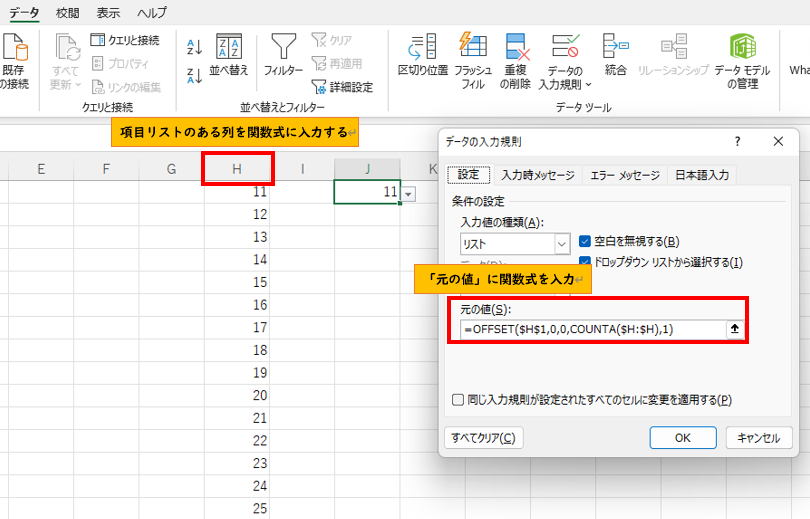Click the すべて更新 (Refresh All) icon
The width and height of the screenshot is (810, 519).
point(68,48)
